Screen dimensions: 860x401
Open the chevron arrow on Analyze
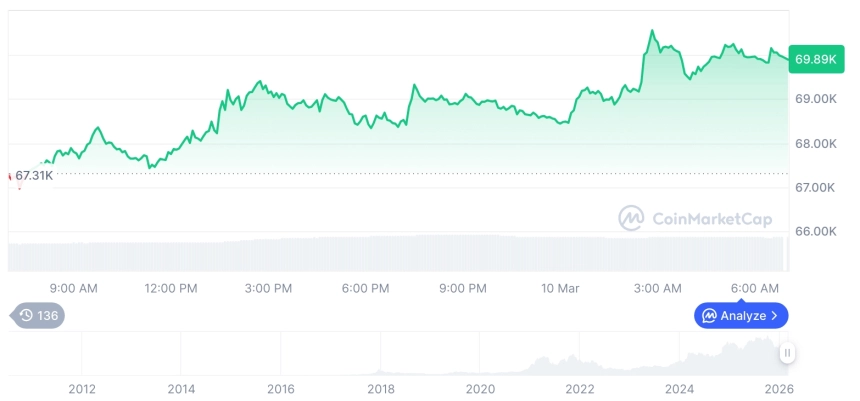[x=774, y=316]
